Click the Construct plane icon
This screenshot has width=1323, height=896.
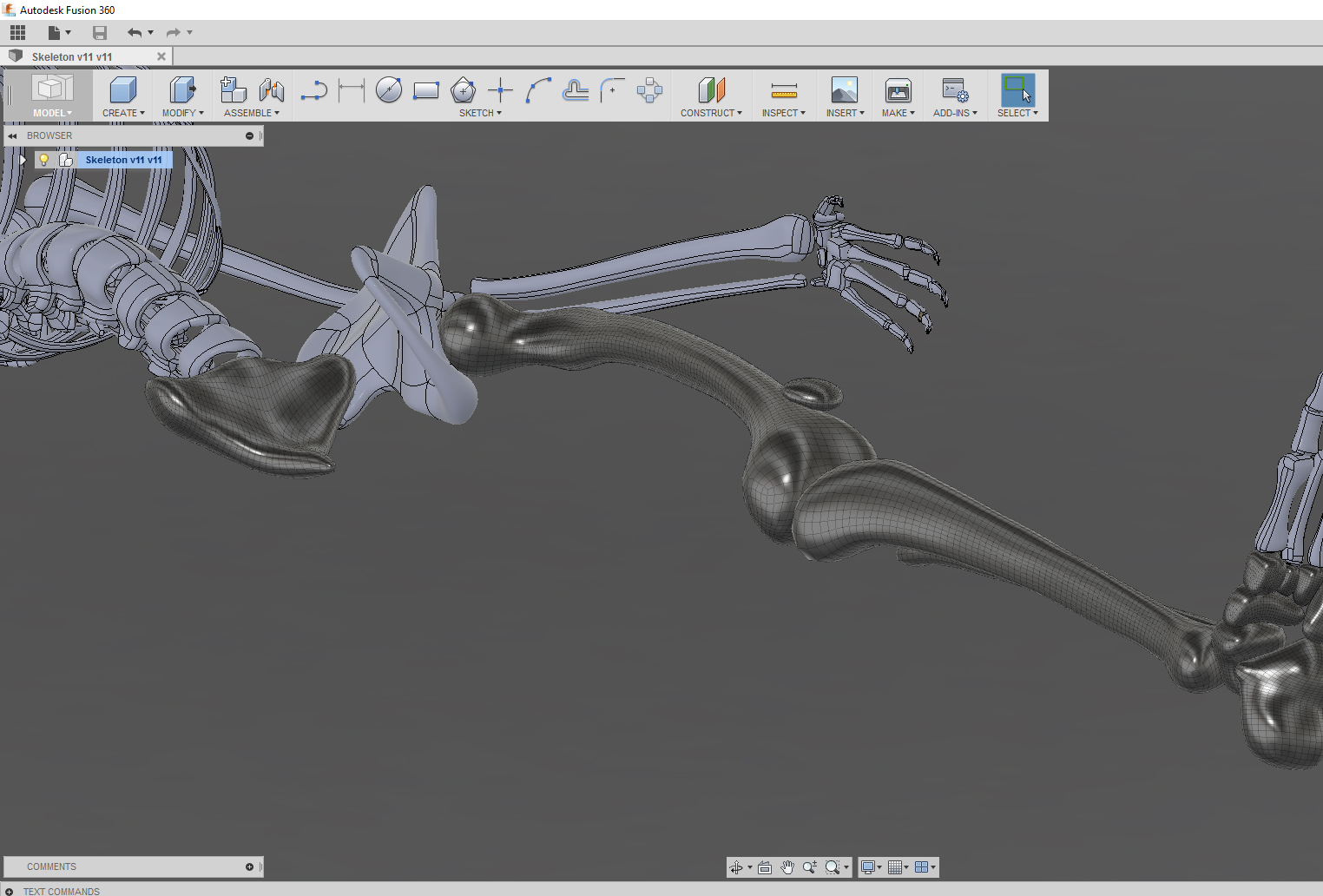(712, 89)
